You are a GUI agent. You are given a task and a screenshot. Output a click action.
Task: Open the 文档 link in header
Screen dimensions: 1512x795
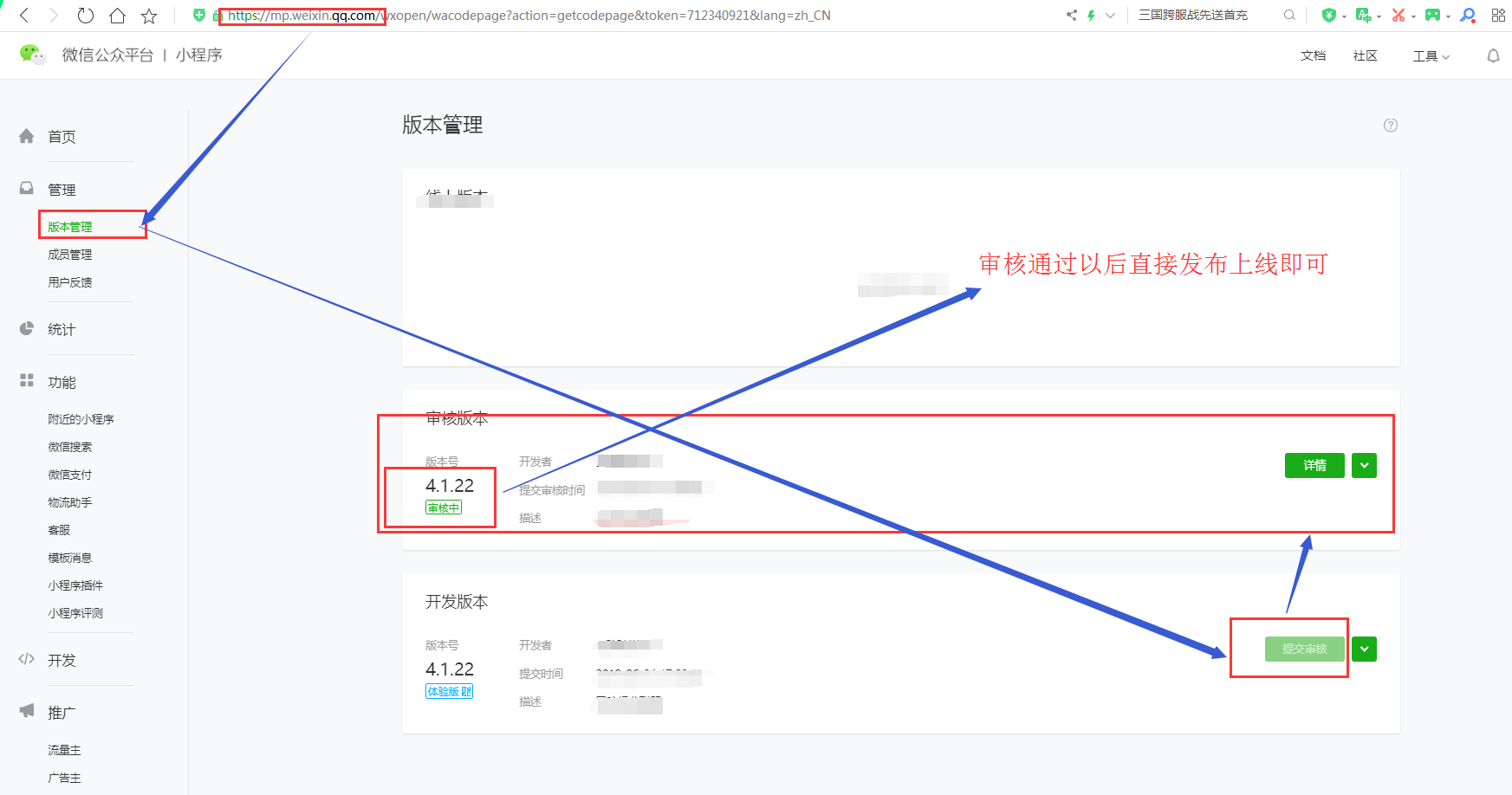[x=1313, y=55]
